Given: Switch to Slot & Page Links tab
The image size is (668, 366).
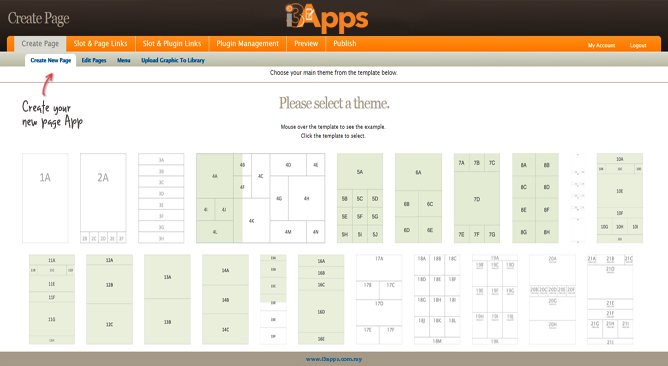Looking at the screenshot, I should pos(100,43).
